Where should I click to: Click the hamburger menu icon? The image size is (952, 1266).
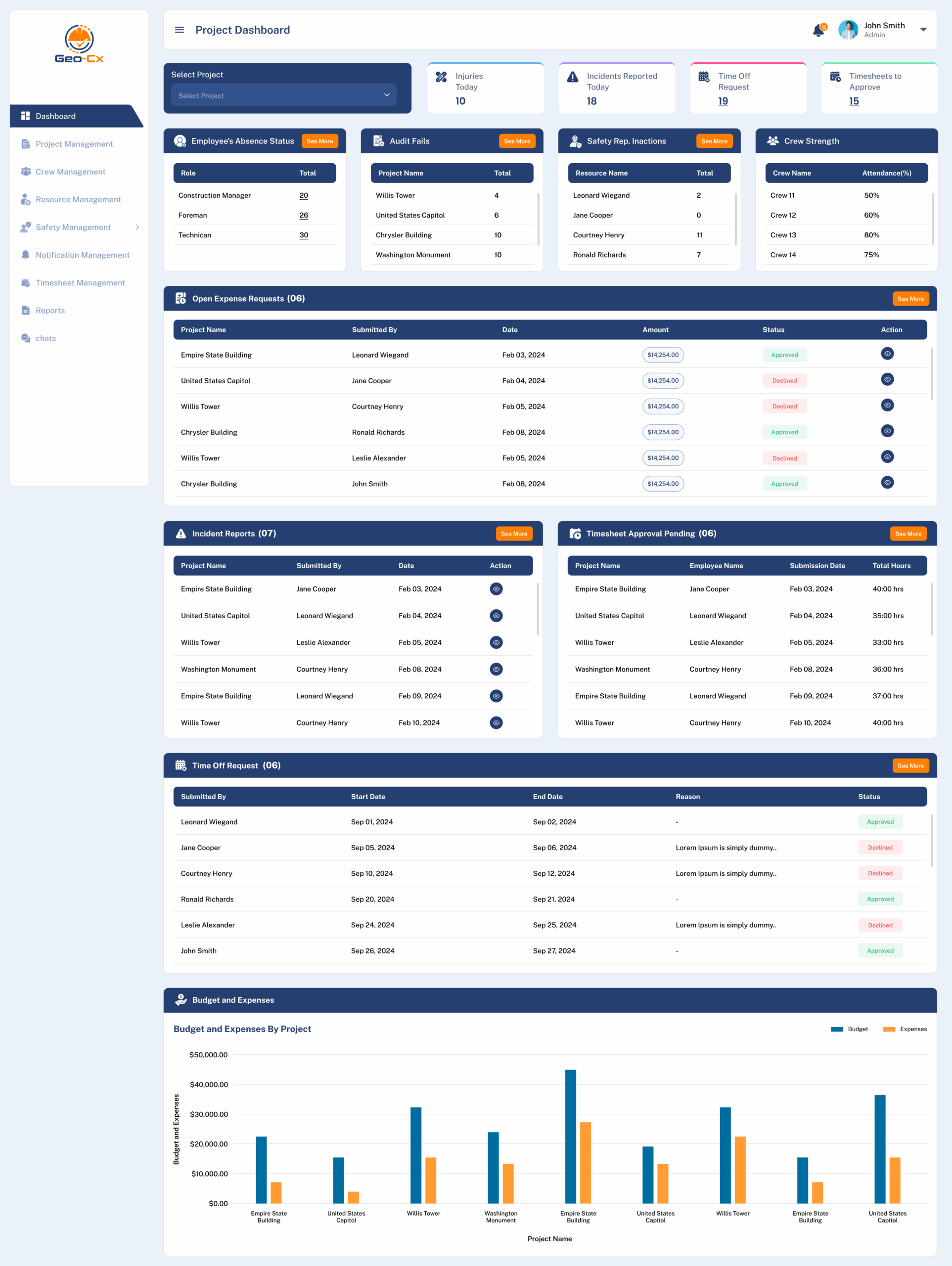click(x=179, y=30)
